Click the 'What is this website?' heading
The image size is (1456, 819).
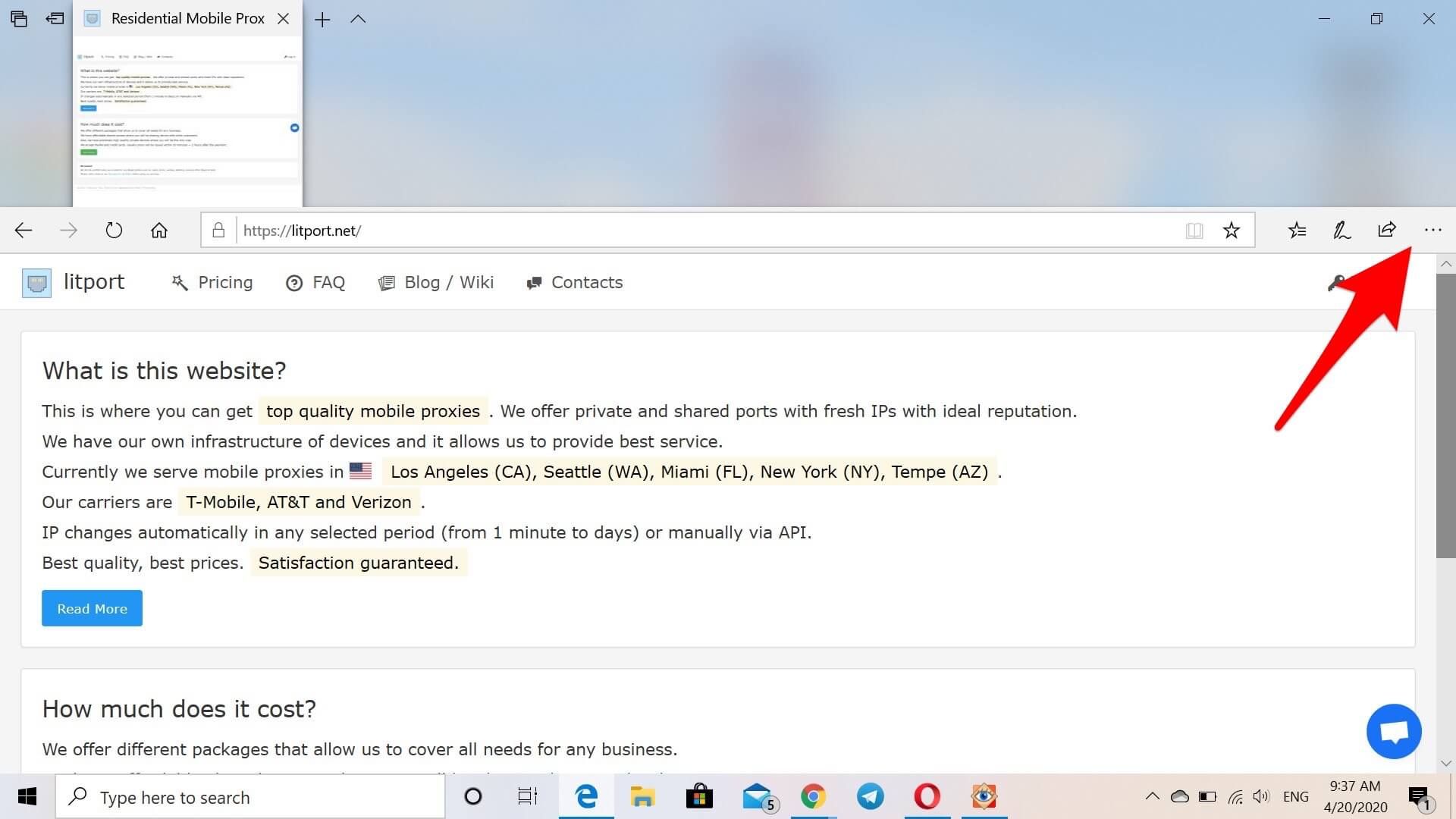point(165,371)
